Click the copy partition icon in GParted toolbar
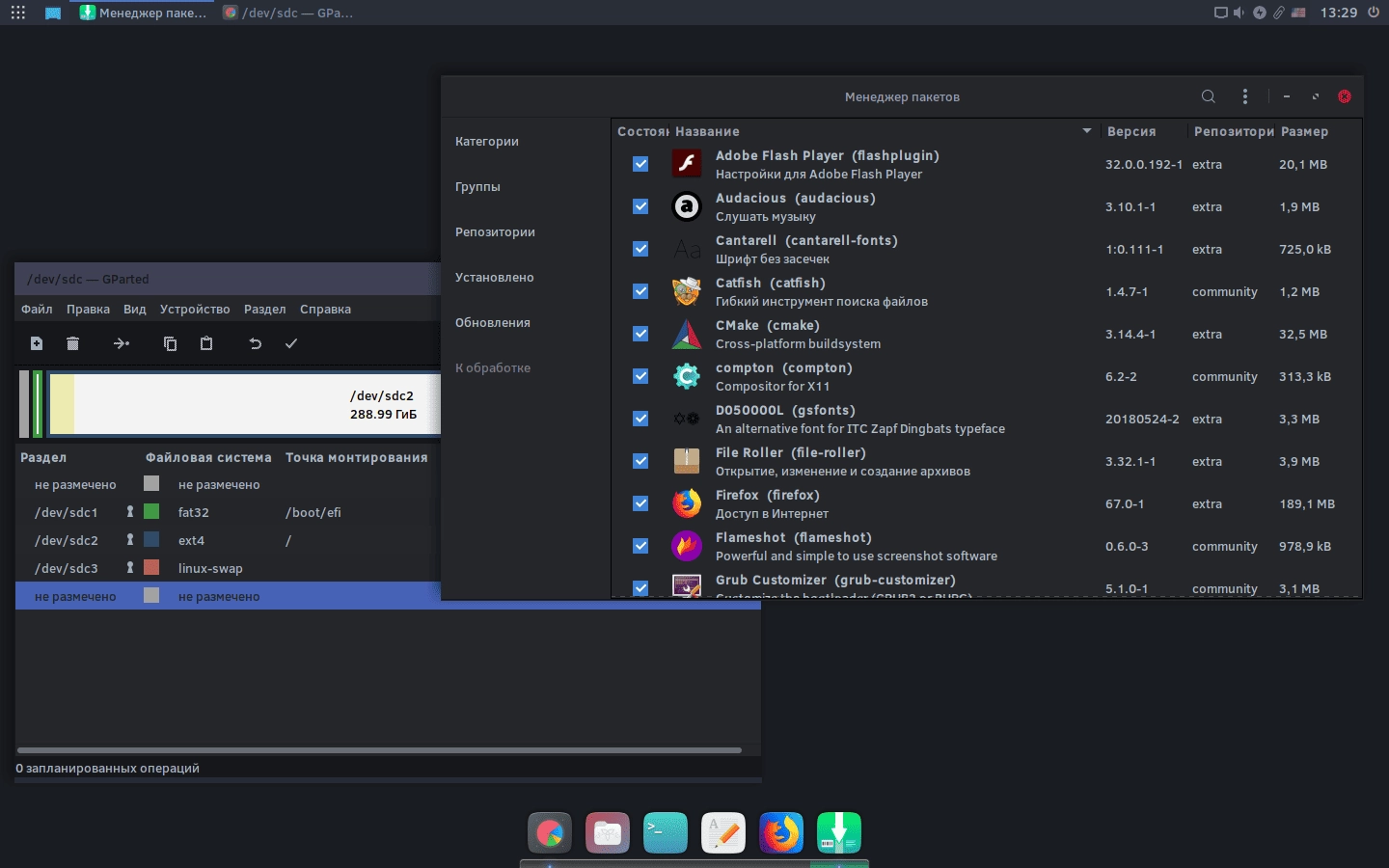 171,343
